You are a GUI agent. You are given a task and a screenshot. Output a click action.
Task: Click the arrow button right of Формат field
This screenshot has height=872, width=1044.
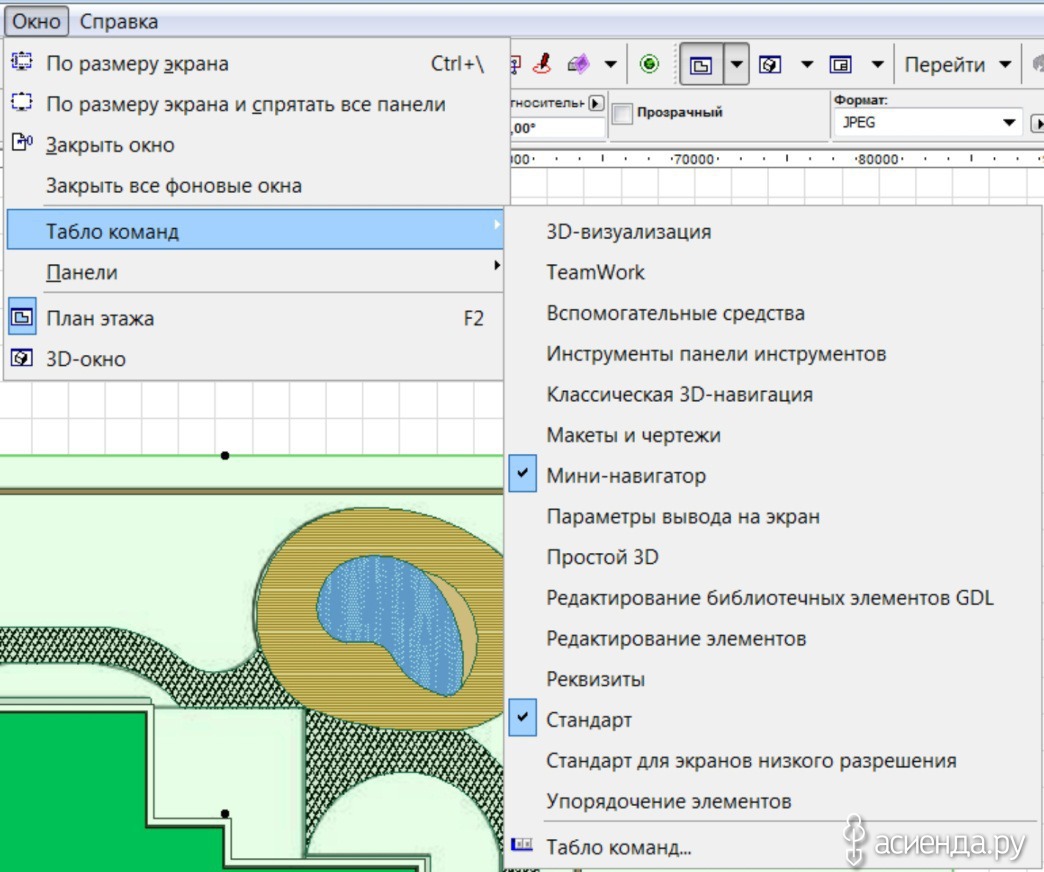[1037, 123]
